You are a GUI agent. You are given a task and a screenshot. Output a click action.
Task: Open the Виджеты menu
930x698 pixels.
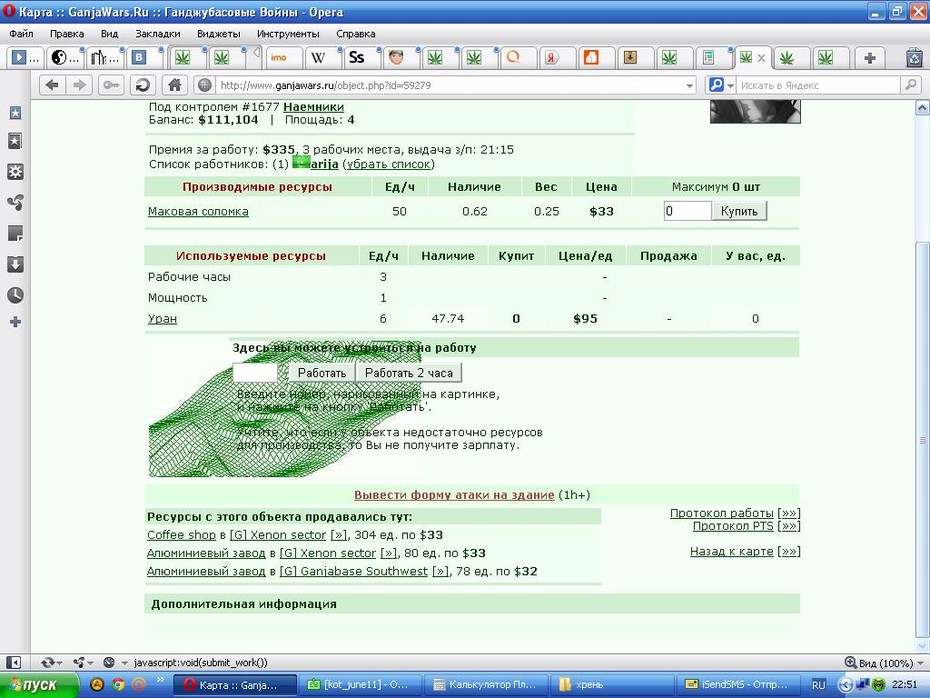pos(218,34)
